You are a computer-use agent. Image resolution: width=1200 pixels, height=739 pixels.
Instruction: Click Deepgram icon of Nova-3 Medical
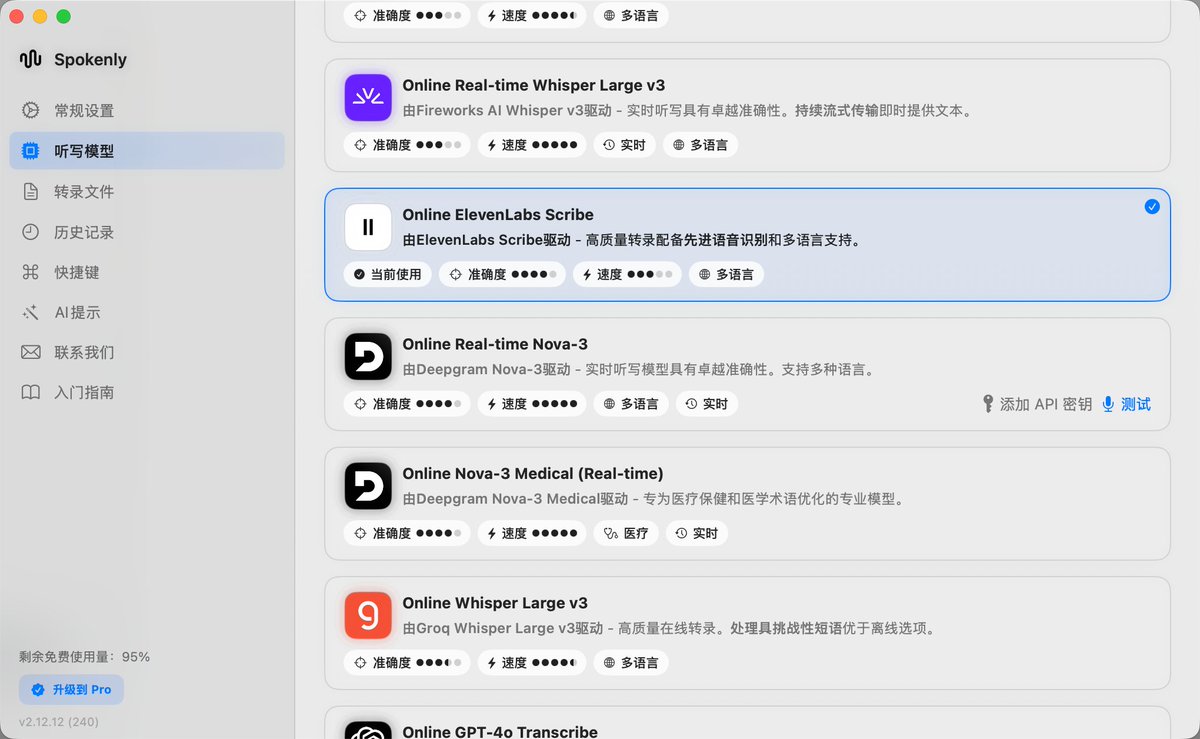(x=368, y=486)
